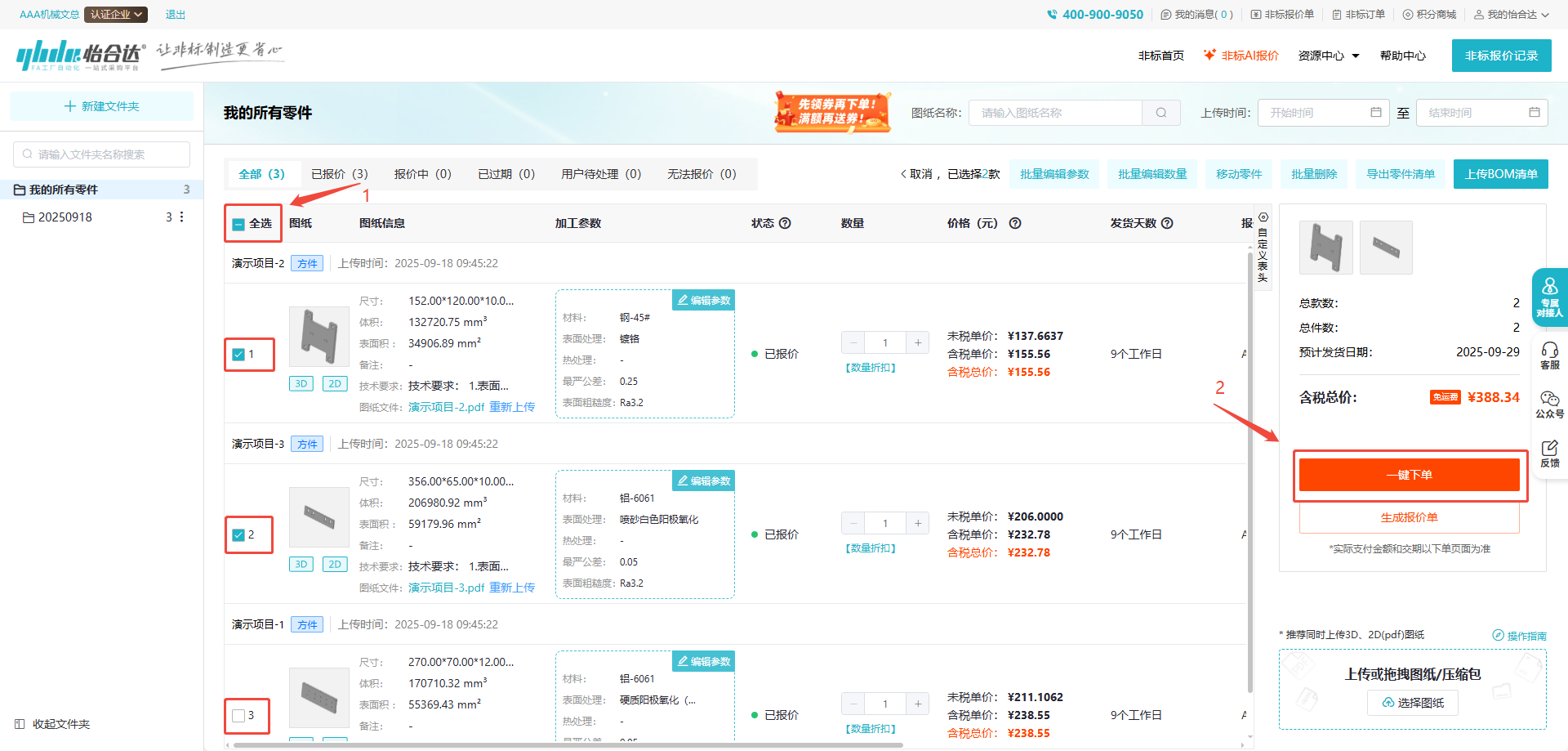Switch to the 已报价 (3) tab
Image resolution: width=1568 pixels, height=751 pixels.
point(339,174)
